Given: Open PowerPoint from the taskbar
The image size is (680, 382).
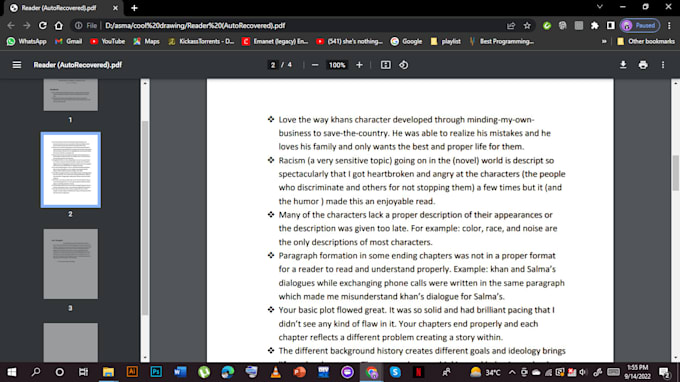Looking at the screenshot, I should coord(299,372).
